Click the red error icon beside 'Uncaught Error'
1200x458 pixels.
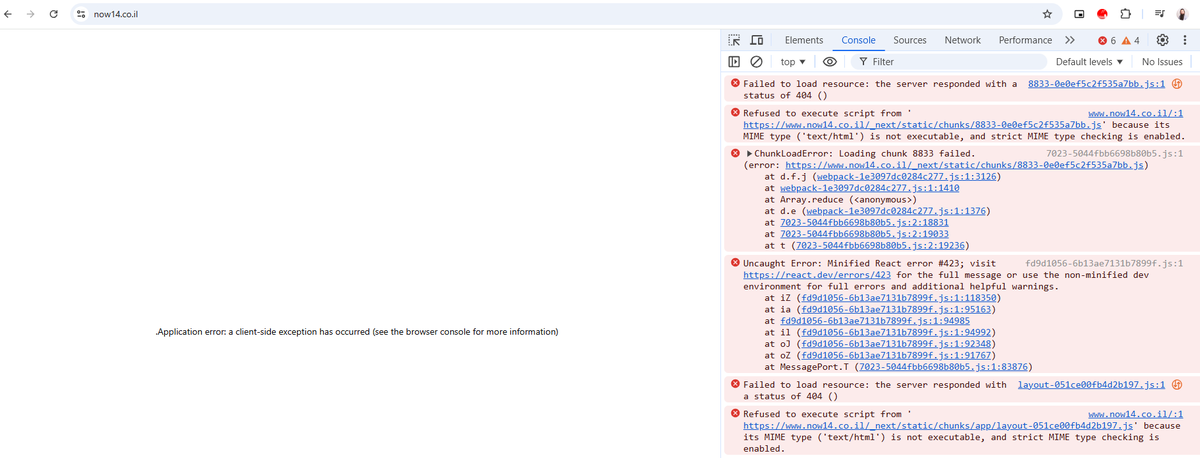[x=736, y=263]
